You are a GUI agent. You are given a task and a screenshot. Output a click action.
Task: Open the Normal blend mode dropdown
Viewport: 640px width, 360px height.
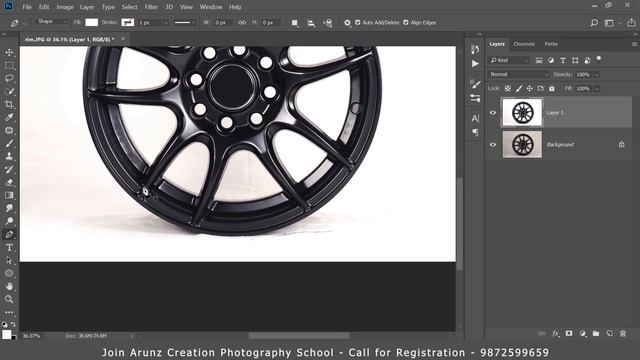[x=518, y=74]
